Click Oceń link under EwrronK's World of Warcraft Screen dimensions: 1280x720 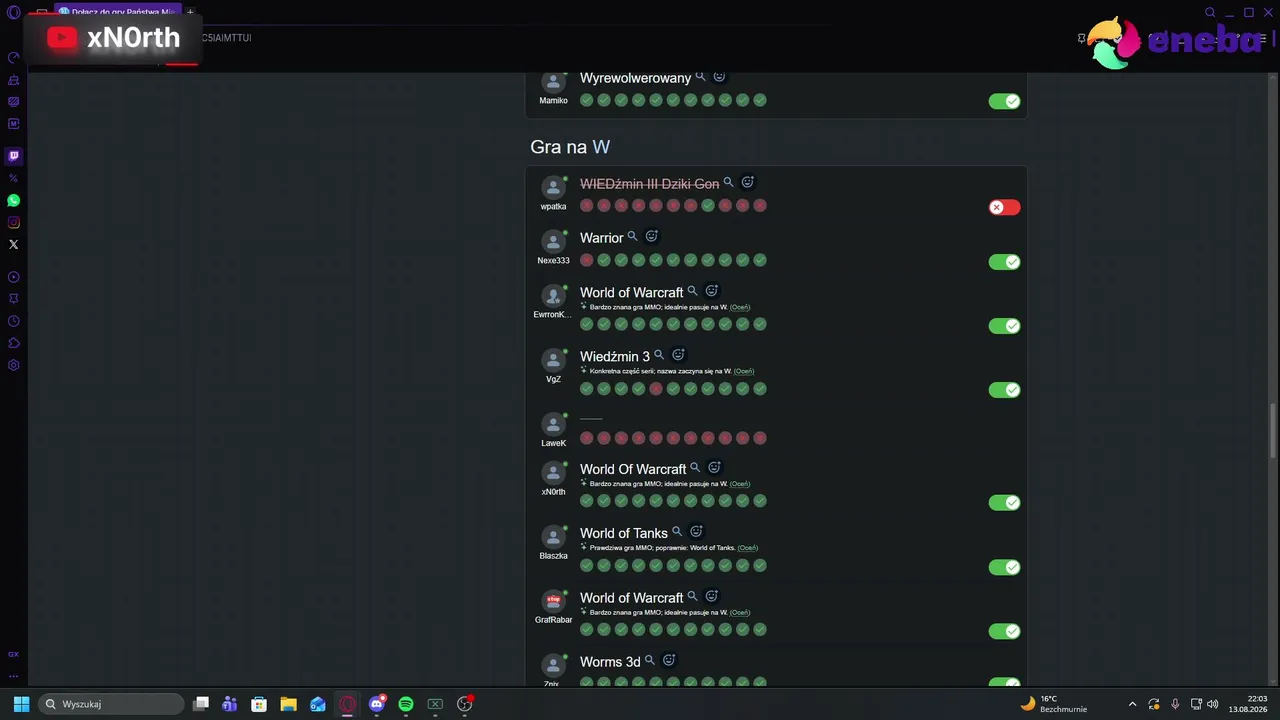740,307
